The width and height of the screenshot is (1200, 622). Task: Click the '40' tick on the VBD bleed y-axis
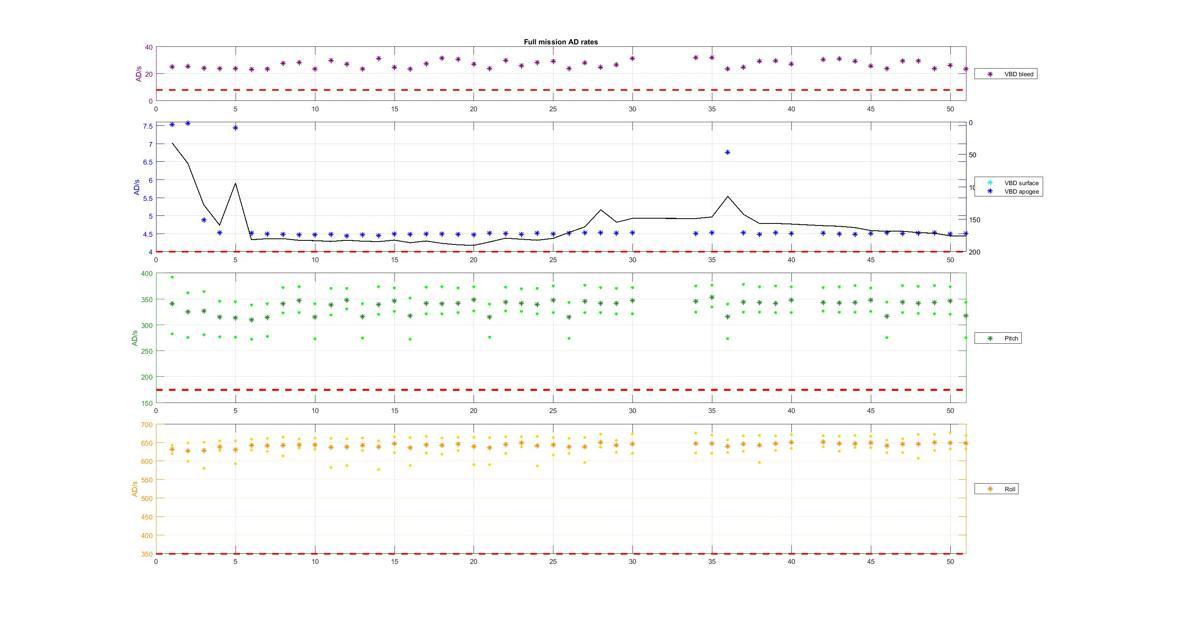click(x=148, y=47)
